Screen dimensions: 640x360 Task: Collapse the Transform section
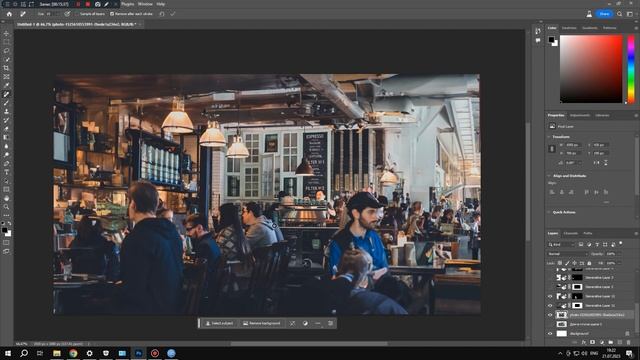pyautogui.click(x=549, y=137)
